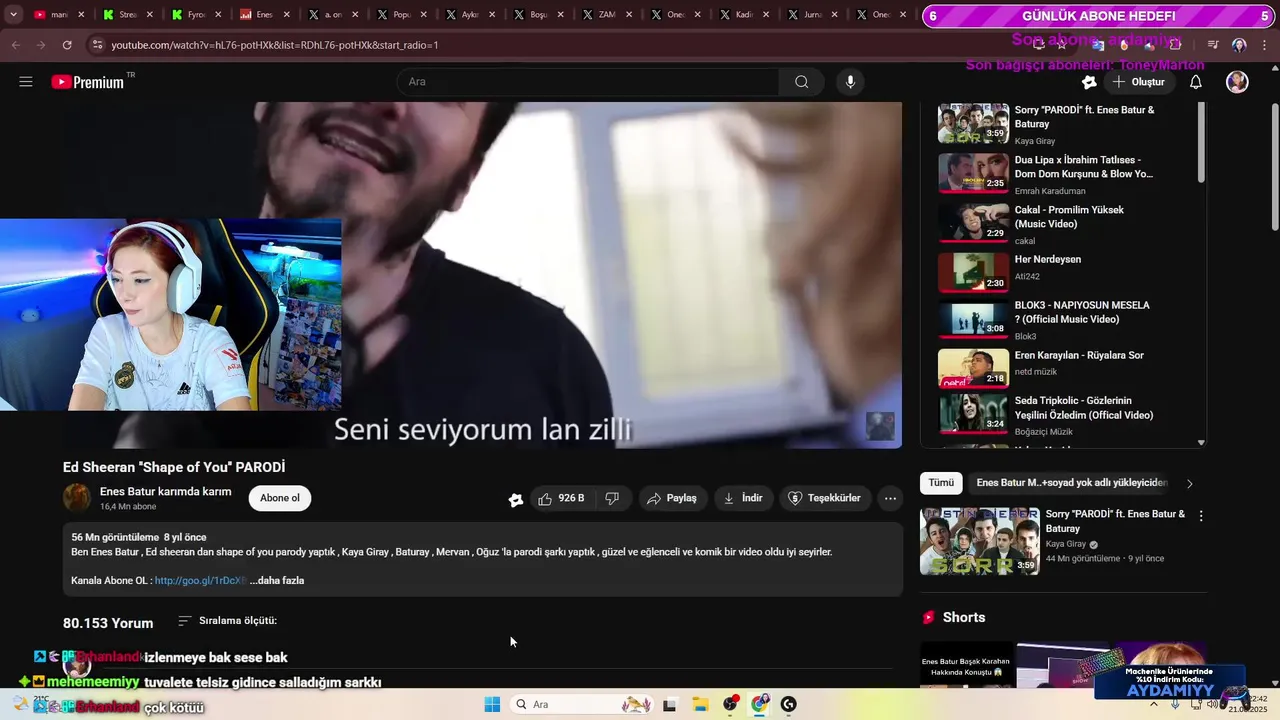The image size is (1280, 720).
Task: Like the video (926 B)
Action: click(562, 498)
